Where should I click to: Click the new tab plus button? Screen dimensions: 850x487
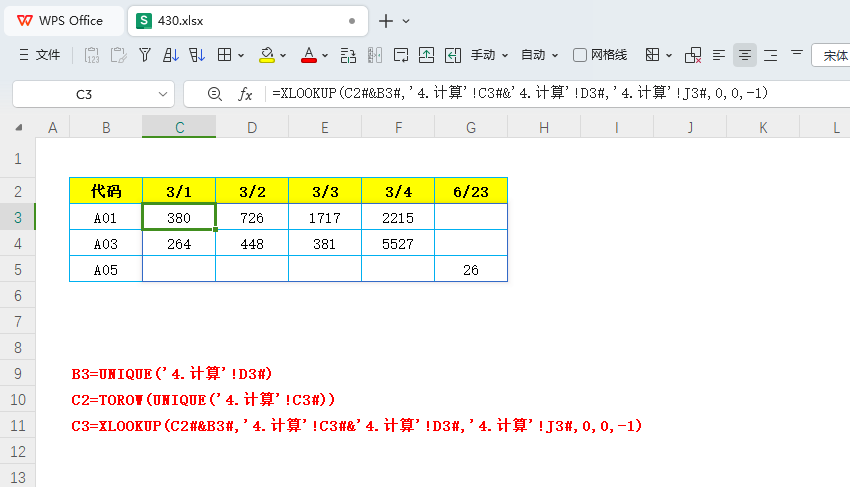pyautogui.click(x=386, y=21)
